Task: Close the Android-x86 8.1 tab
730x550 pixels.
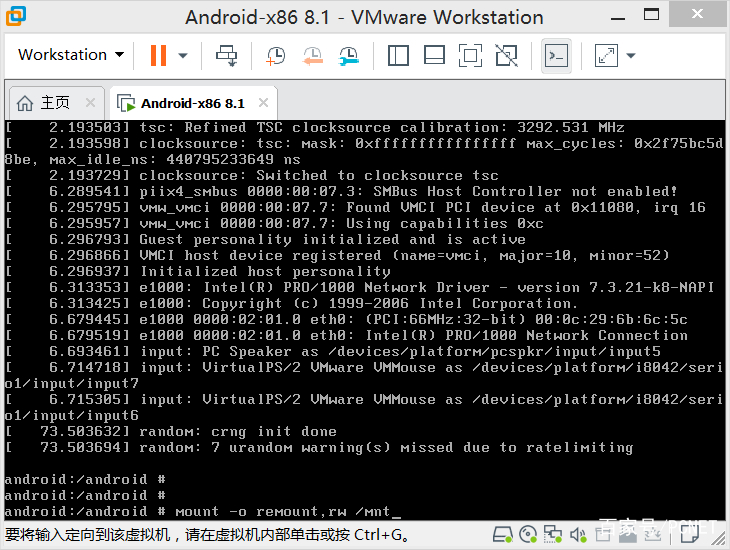Action: [264, 102]
